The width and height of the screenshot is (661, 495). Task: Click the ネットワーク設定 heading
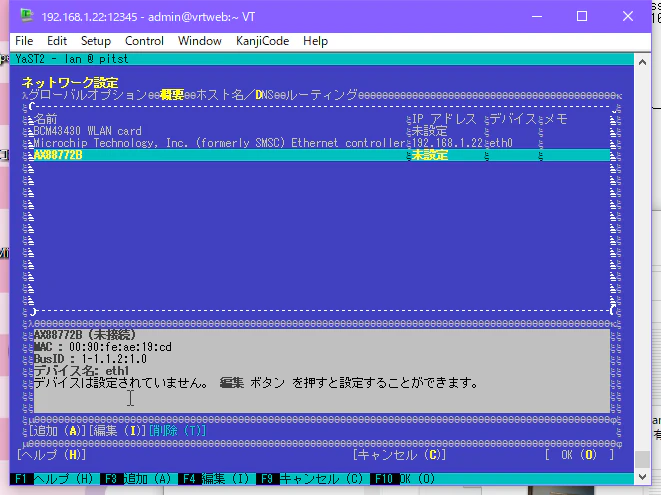(x=70, y=82)
